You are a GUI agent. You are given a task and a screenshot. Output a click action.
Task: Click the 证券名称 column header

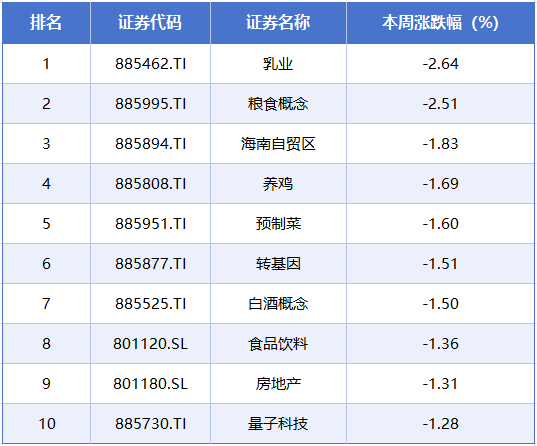tap(278, 23)
